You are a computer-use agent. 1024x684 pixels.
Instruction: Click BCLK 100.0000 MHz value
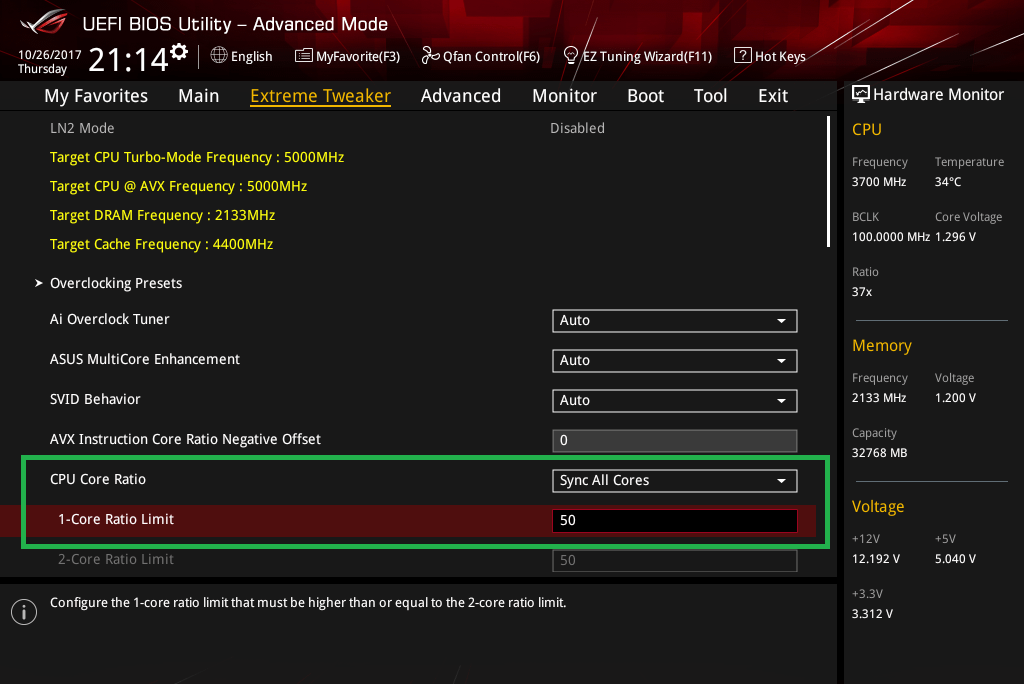(x=891, y=237)
